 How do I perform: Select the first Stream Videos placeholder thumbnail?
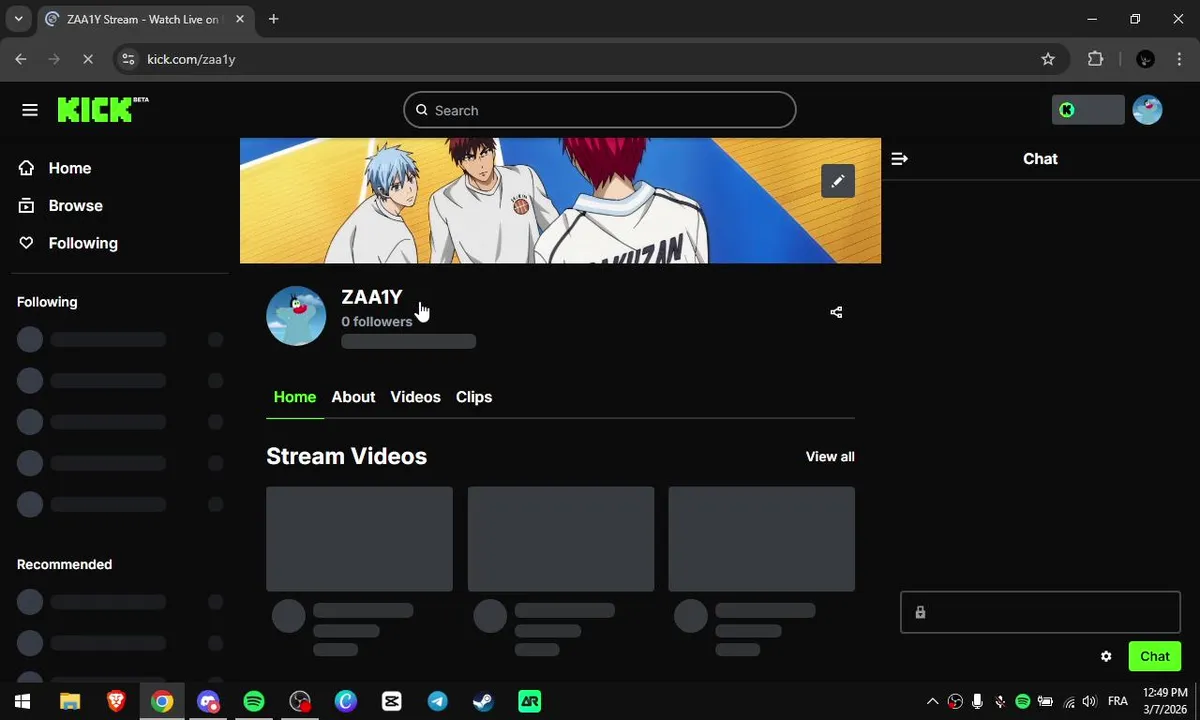[x=359, y=539]
